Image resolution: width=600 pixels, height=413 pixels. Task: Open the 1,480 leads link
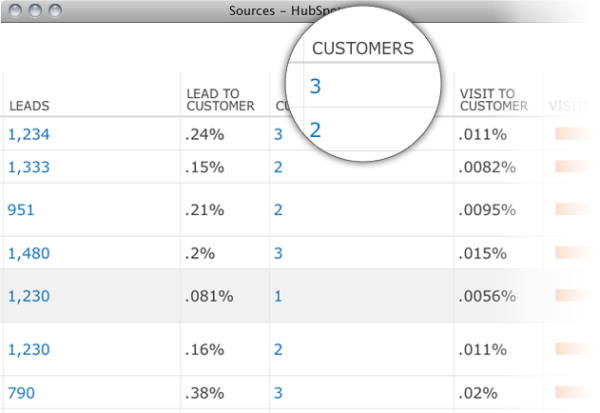(x=27, y=253)
